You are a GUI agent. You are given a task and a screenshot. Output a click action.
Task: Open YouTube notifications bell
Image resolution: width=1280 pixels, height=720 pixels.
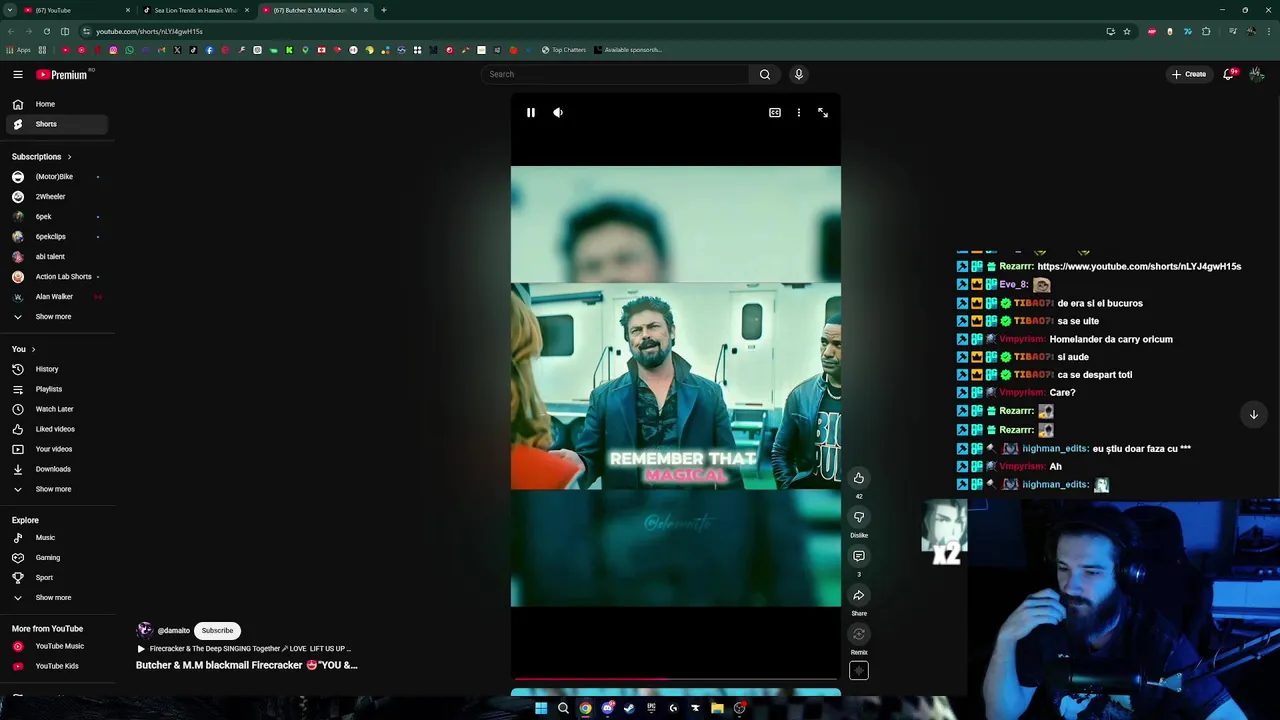tap(1229, 74)
